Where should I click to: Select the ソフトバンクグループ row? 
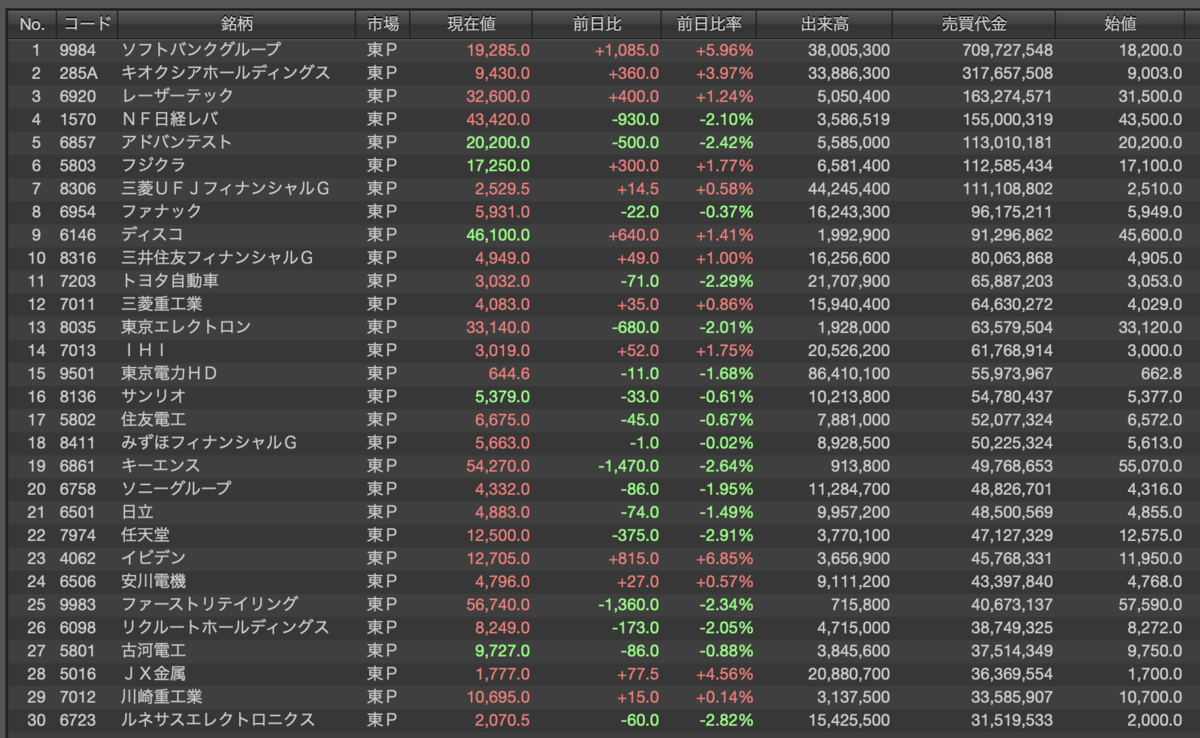click(602, 49)
